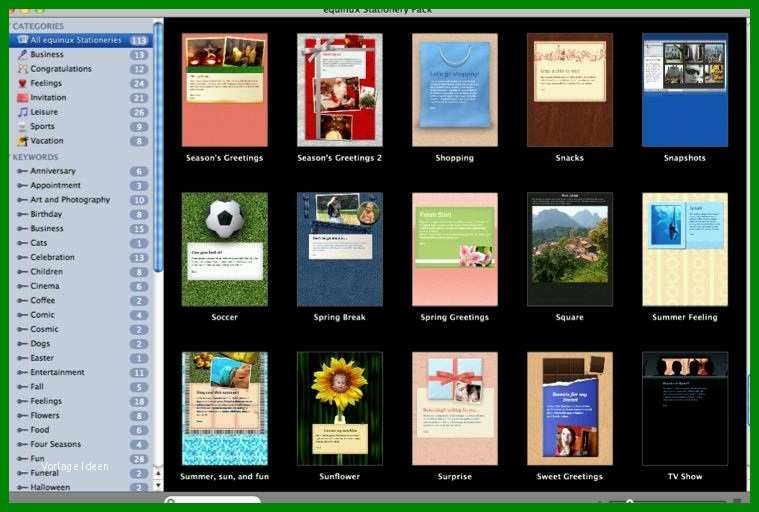The width and height of the screenshot is (759, 512).
Task: Collapse the Keywords section triangle
Action: 10,157
